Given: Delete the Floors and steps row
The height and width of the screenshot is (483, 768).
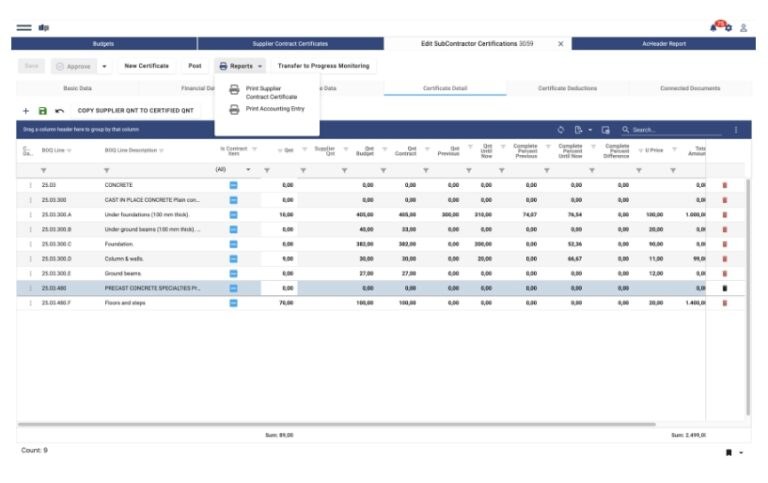Looking at the screenshot, I should click(725, 303).
